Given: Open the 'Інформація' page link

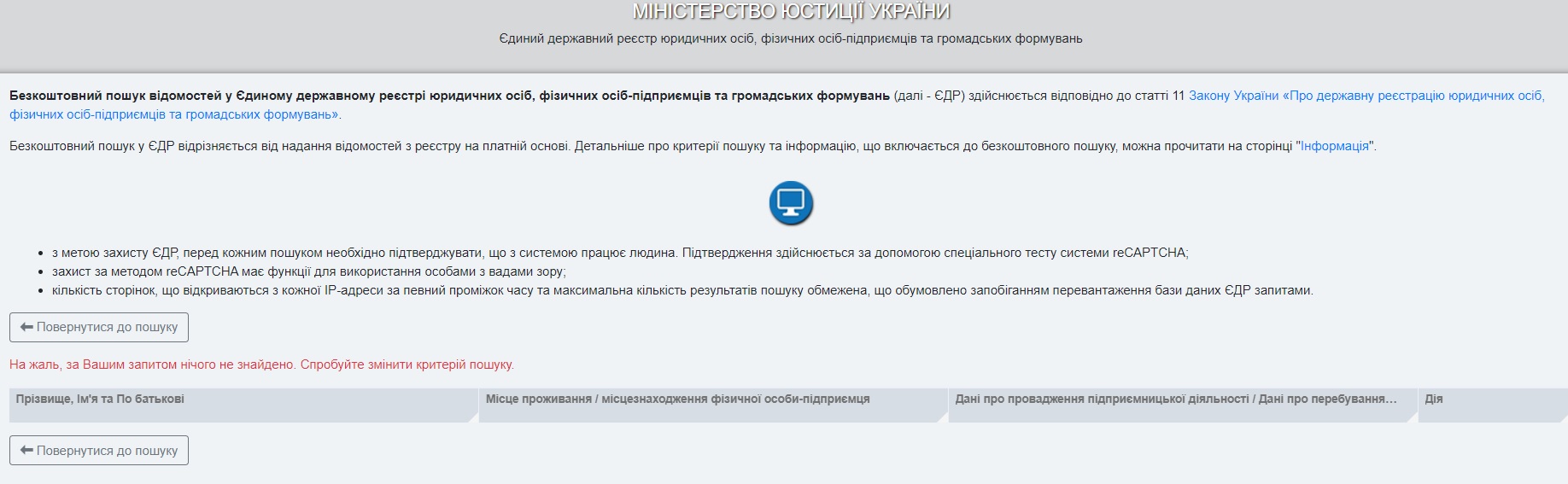Looking at the screenshot, I should tap(1335, 146).
